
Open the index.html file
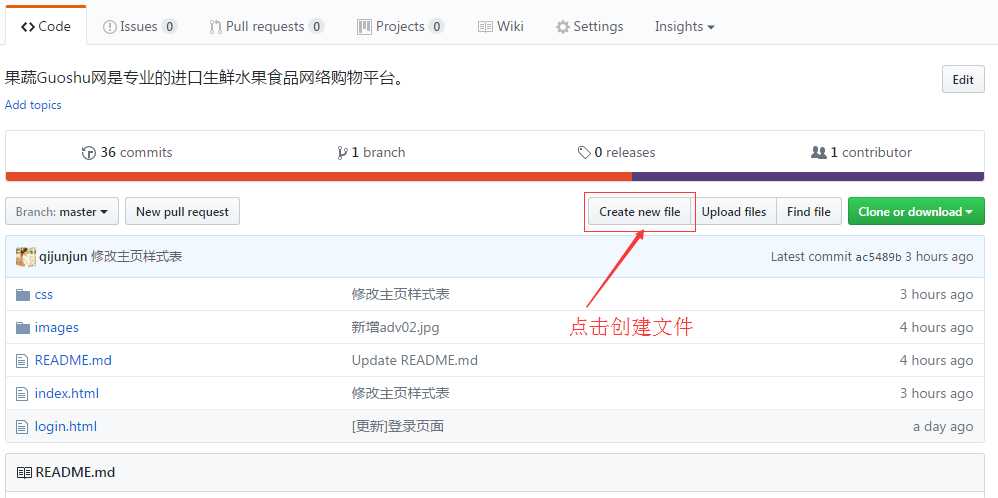coord(67,394)
